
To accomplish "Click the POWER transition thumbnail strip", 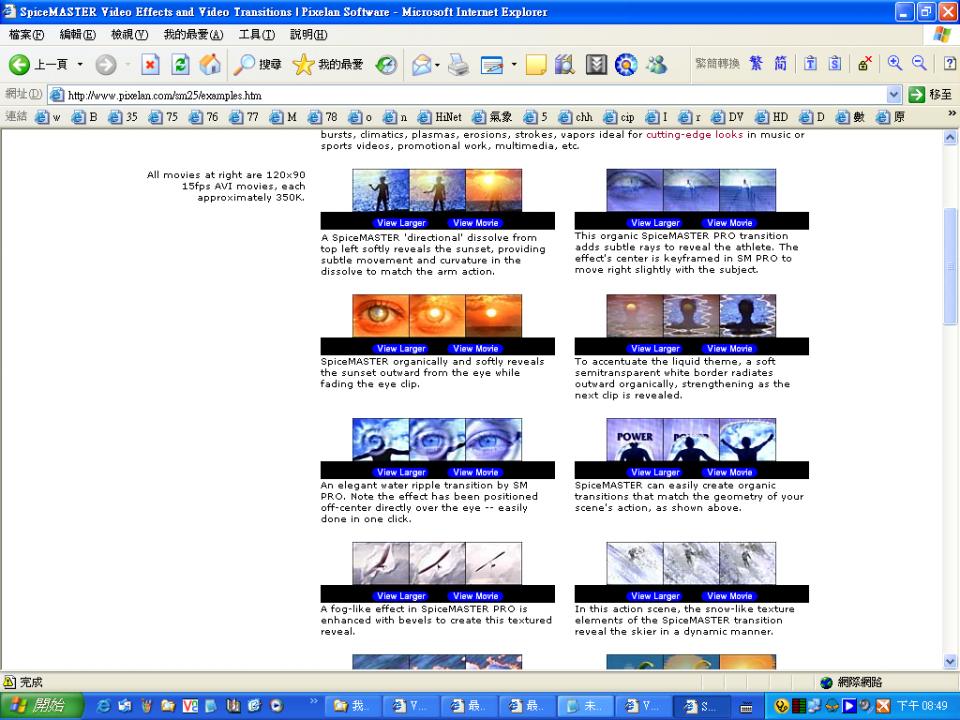I will 691,441.
